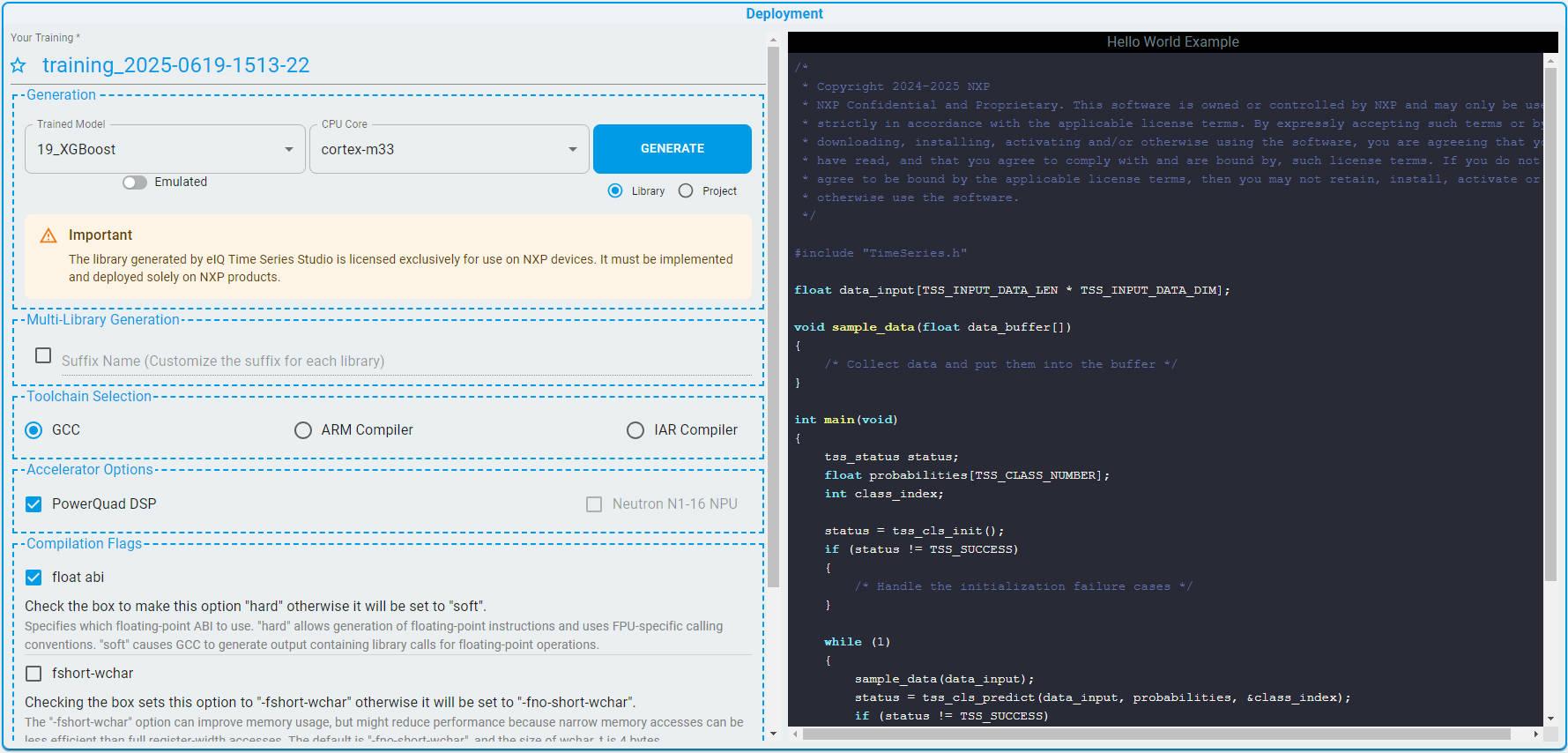1568x753 pixels.
Task: Click the Trained Model dropdown arrow
Action: 288,150
